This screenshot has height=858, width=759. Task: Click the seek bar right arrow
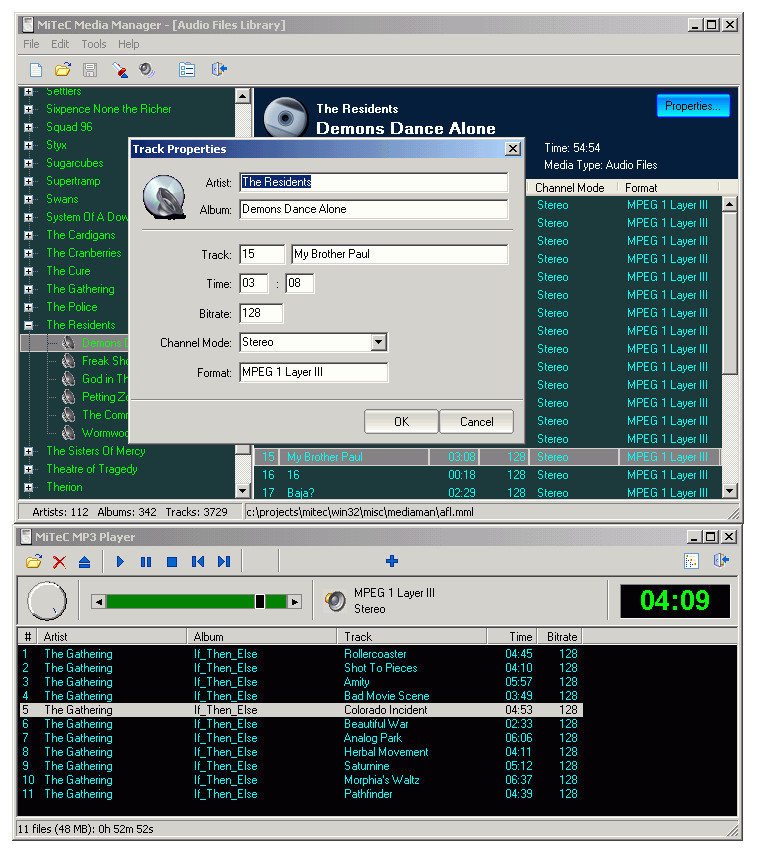pos(295,602)
